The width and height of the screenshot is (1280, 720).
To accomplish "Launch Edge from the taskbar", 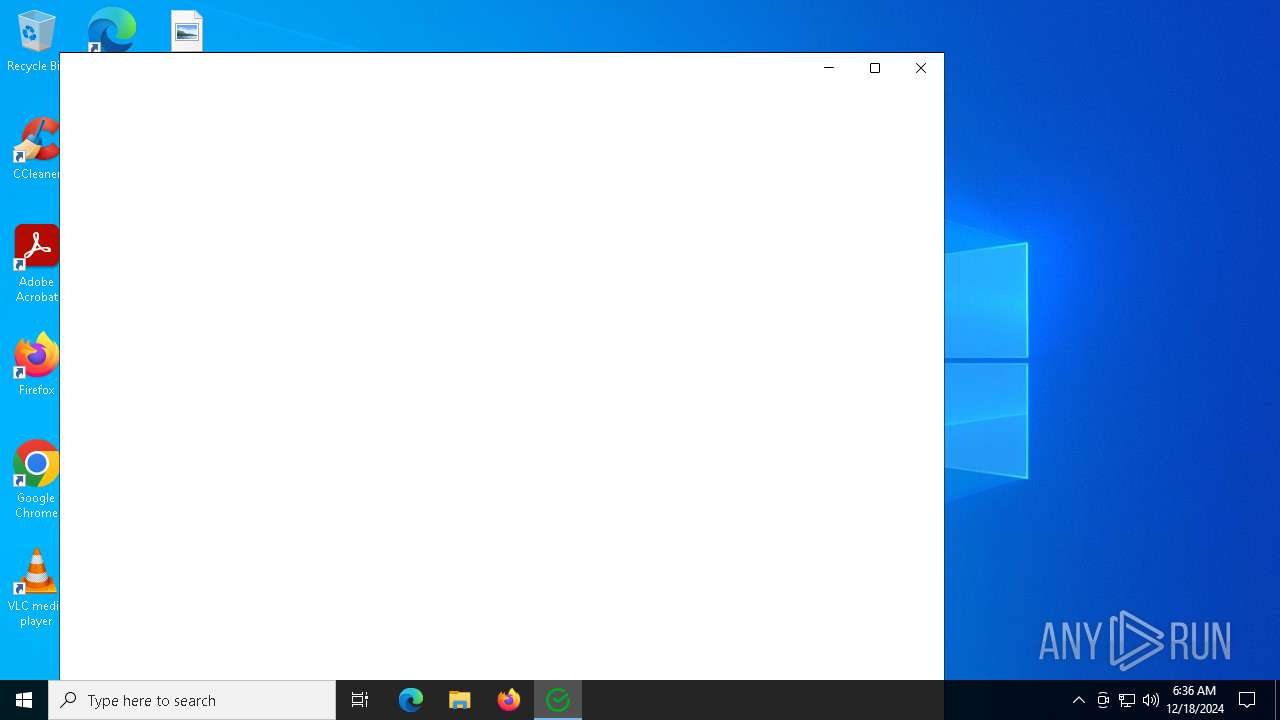I will (x=411, y=700).
